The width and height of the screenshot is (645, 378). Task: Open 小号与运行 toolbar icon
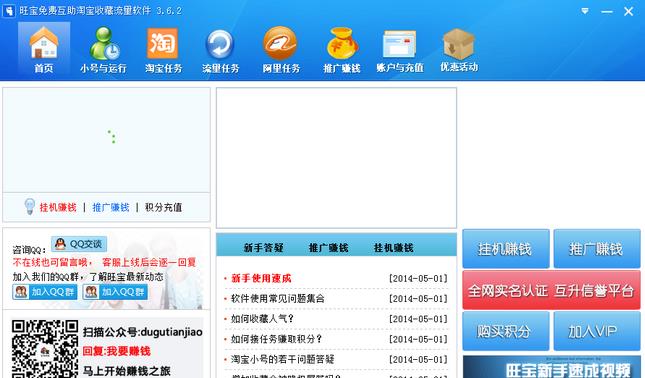tap(103, 50)
